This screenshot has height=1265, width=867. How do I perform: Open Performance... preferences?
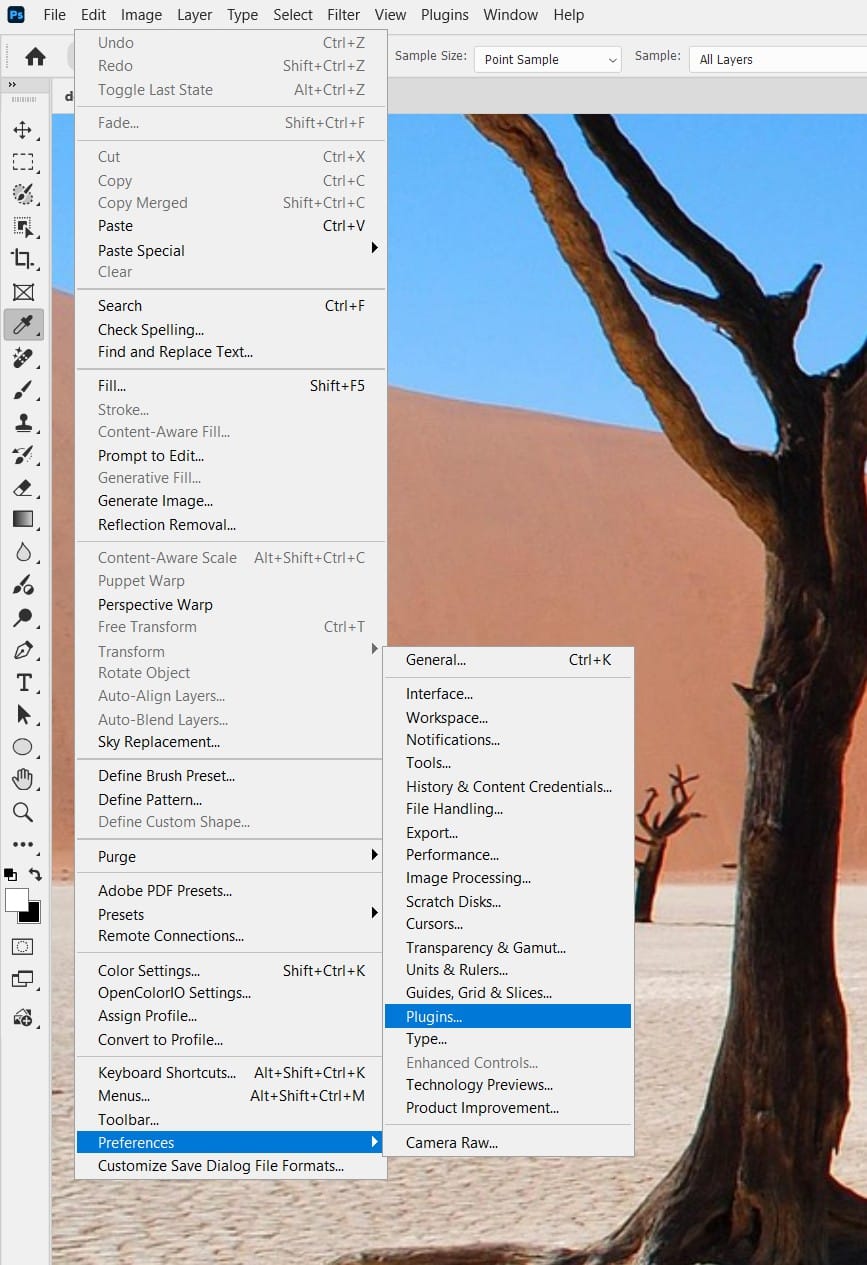click(508, 855)
